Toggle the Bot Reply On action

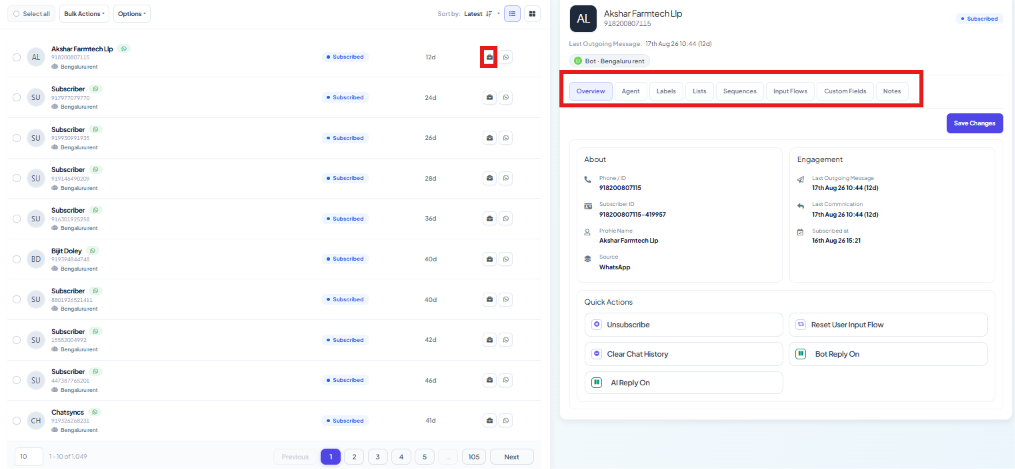(888, 354)
